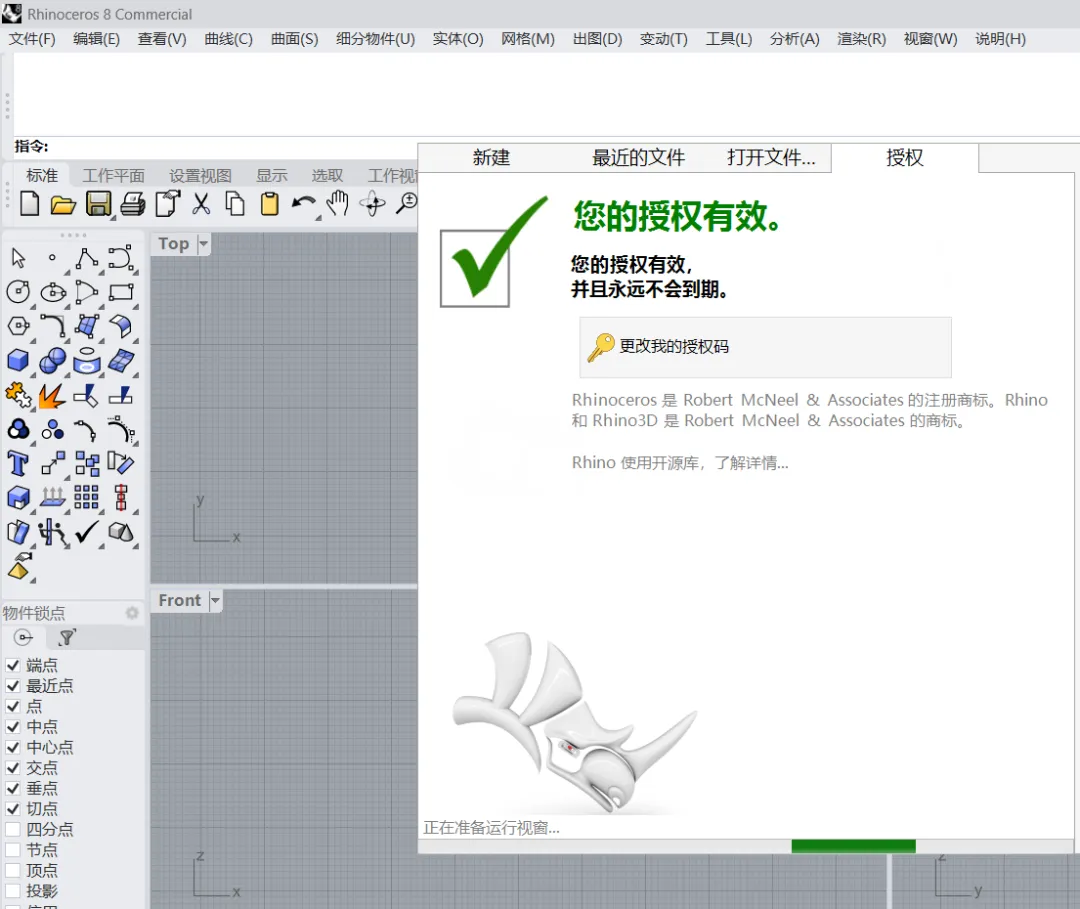Select the Boolean union spheres tool

pos(53,360)
